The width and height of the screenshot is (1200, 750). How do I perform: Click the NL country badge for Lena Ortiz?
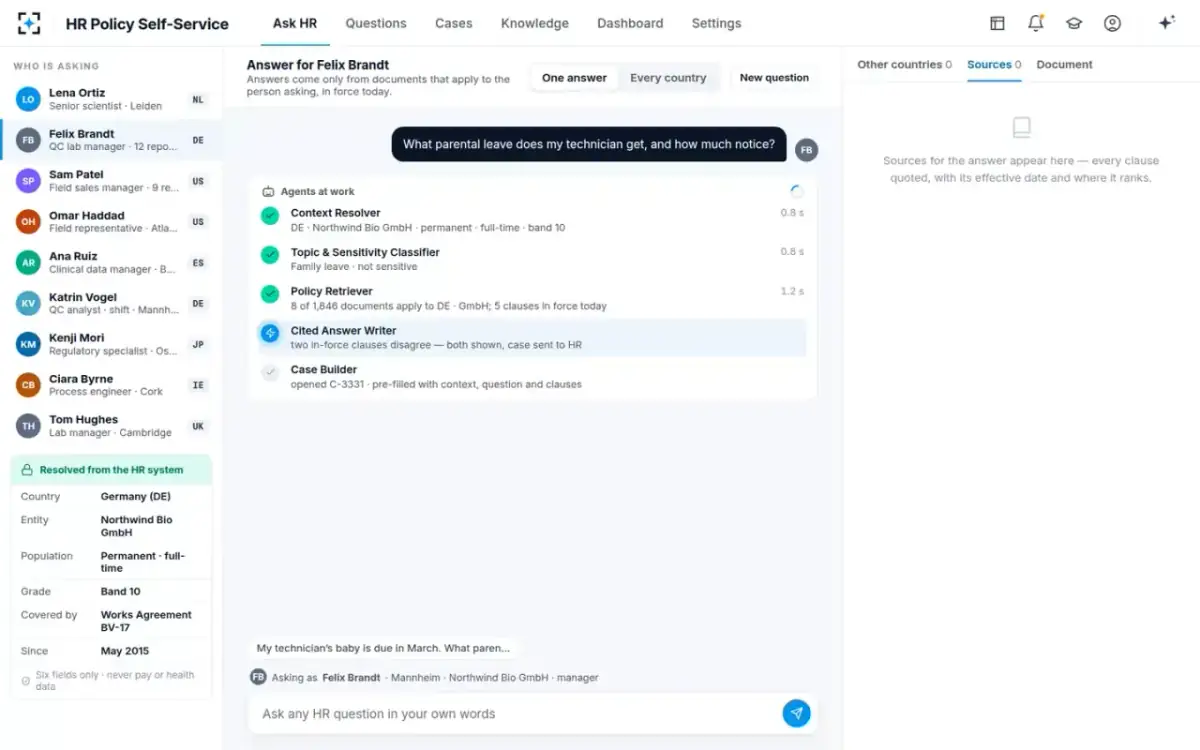click(x=198, y=100)
